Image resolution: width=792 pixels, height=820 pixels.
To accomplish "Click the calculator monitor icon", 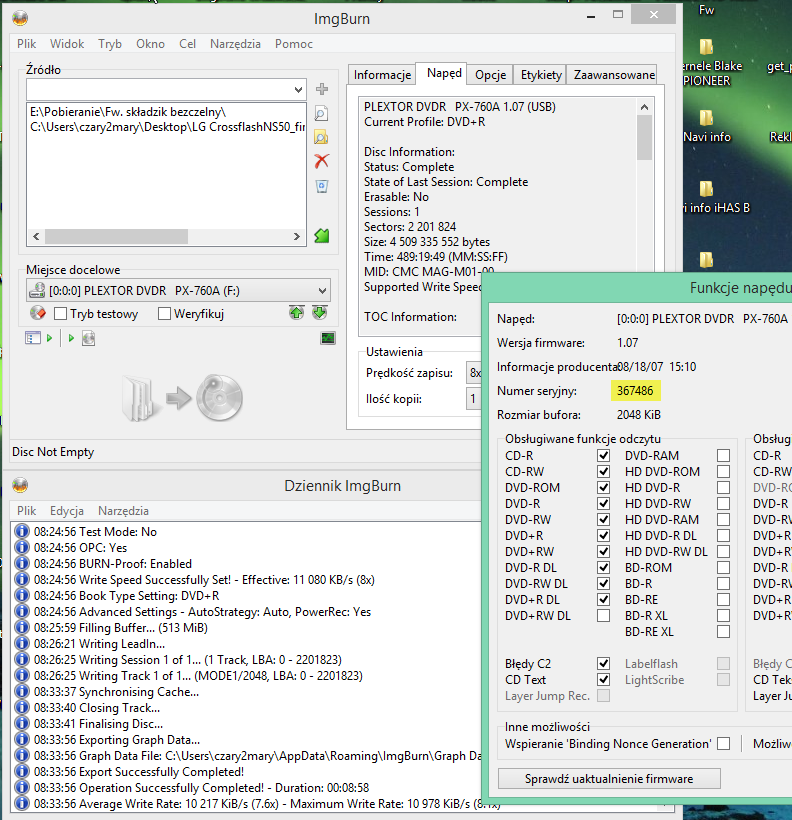I will coord(328,338).
